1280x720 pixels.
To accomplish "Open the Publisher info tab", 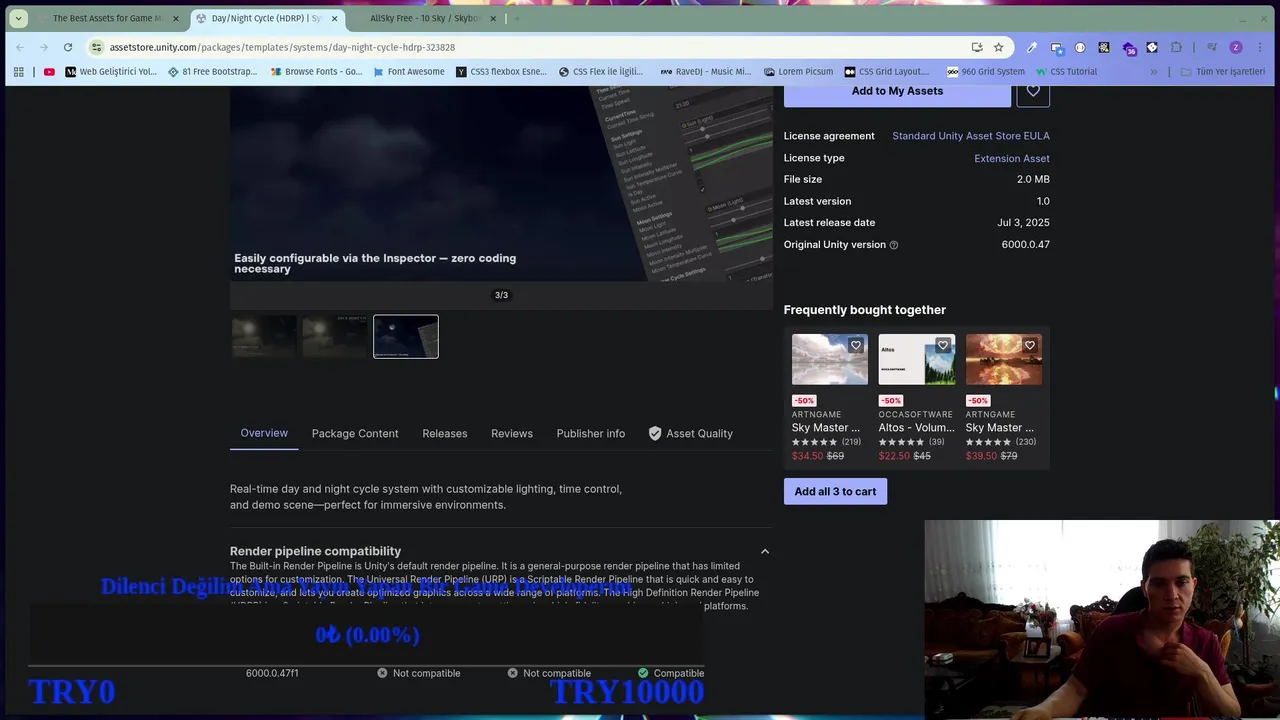I will pos(591,433).
